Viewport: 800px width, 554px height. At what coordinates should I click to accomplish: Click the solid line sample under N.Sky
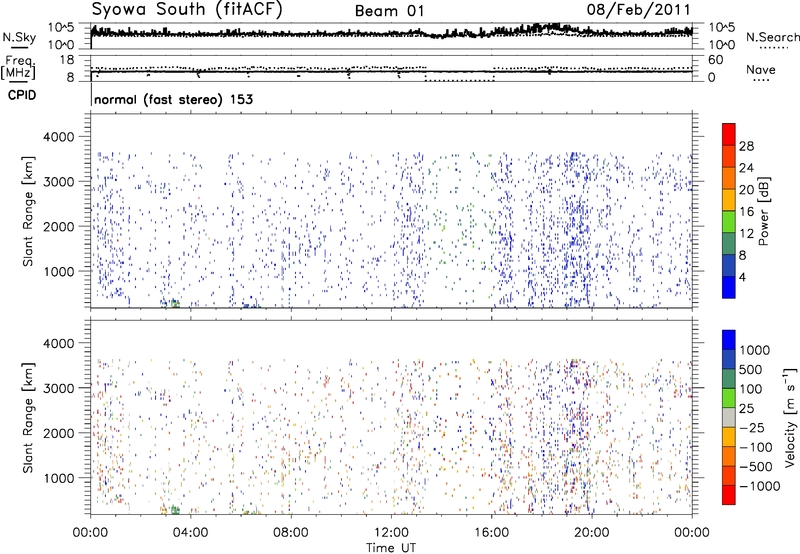tap(19, 48)
